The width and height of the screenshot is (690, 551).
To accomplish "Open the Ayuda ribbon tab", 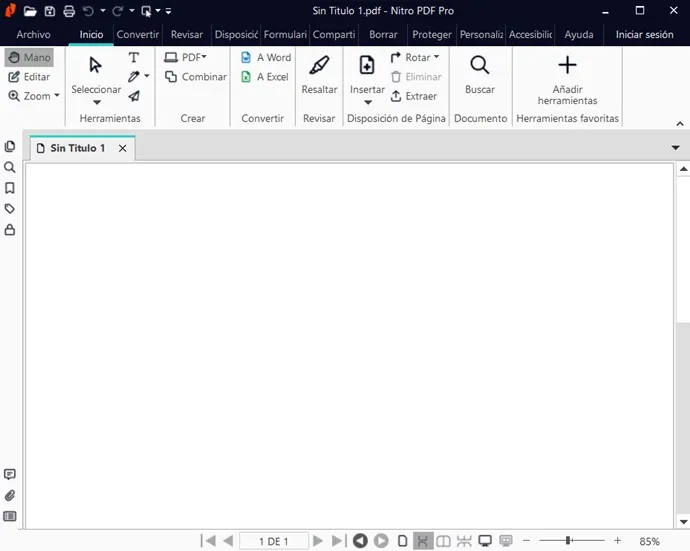I will [x=579, y=34].
